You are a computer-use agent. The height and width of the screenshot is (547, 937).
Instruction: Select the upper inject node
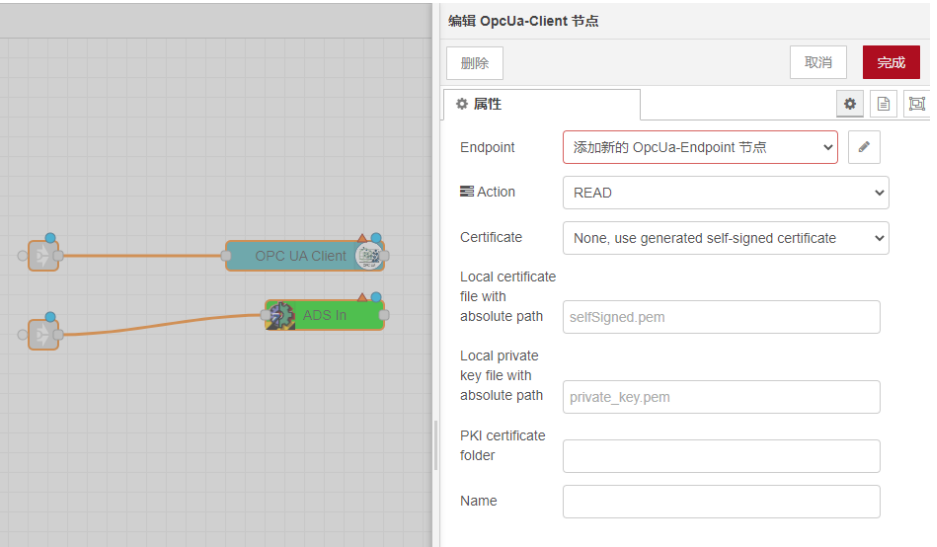pos(44,256)
